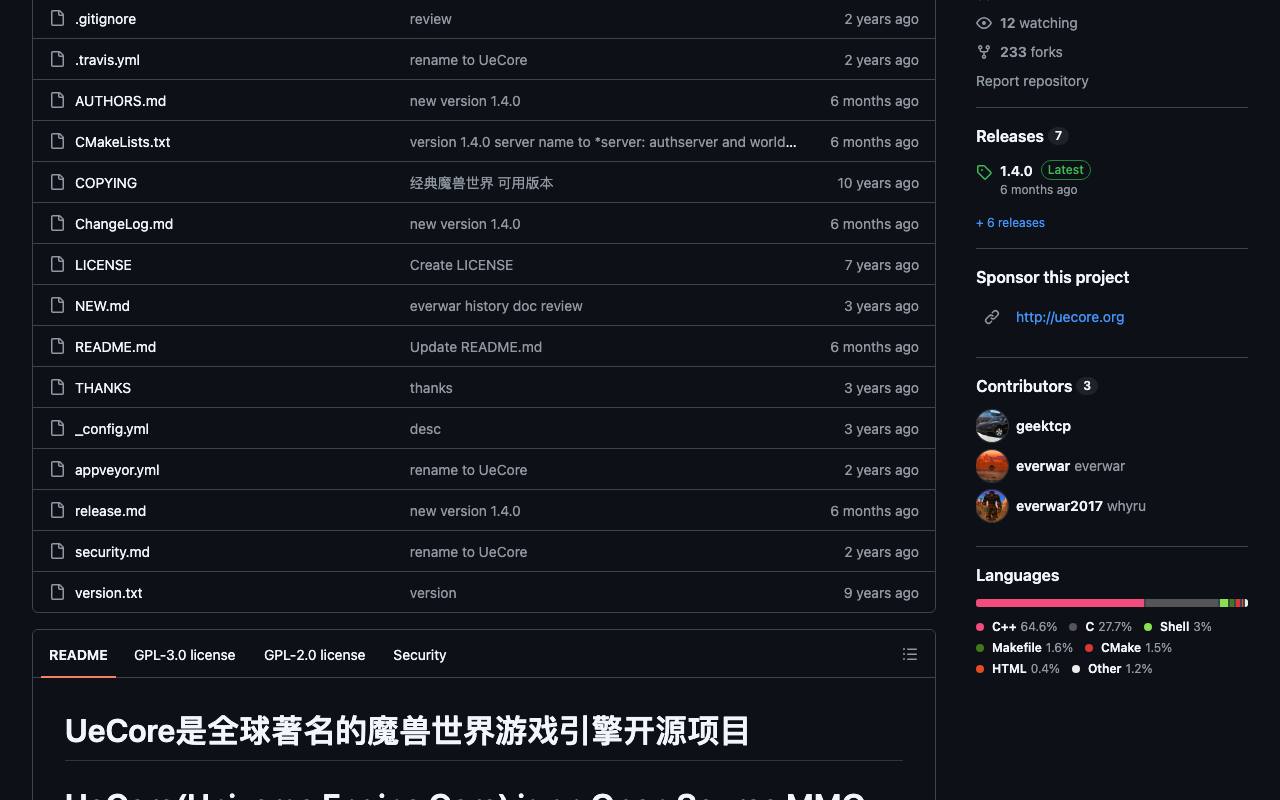Open the version.txt file
Screen dimensions: 1280x800
pyautogui.click(x=109, y=593)
